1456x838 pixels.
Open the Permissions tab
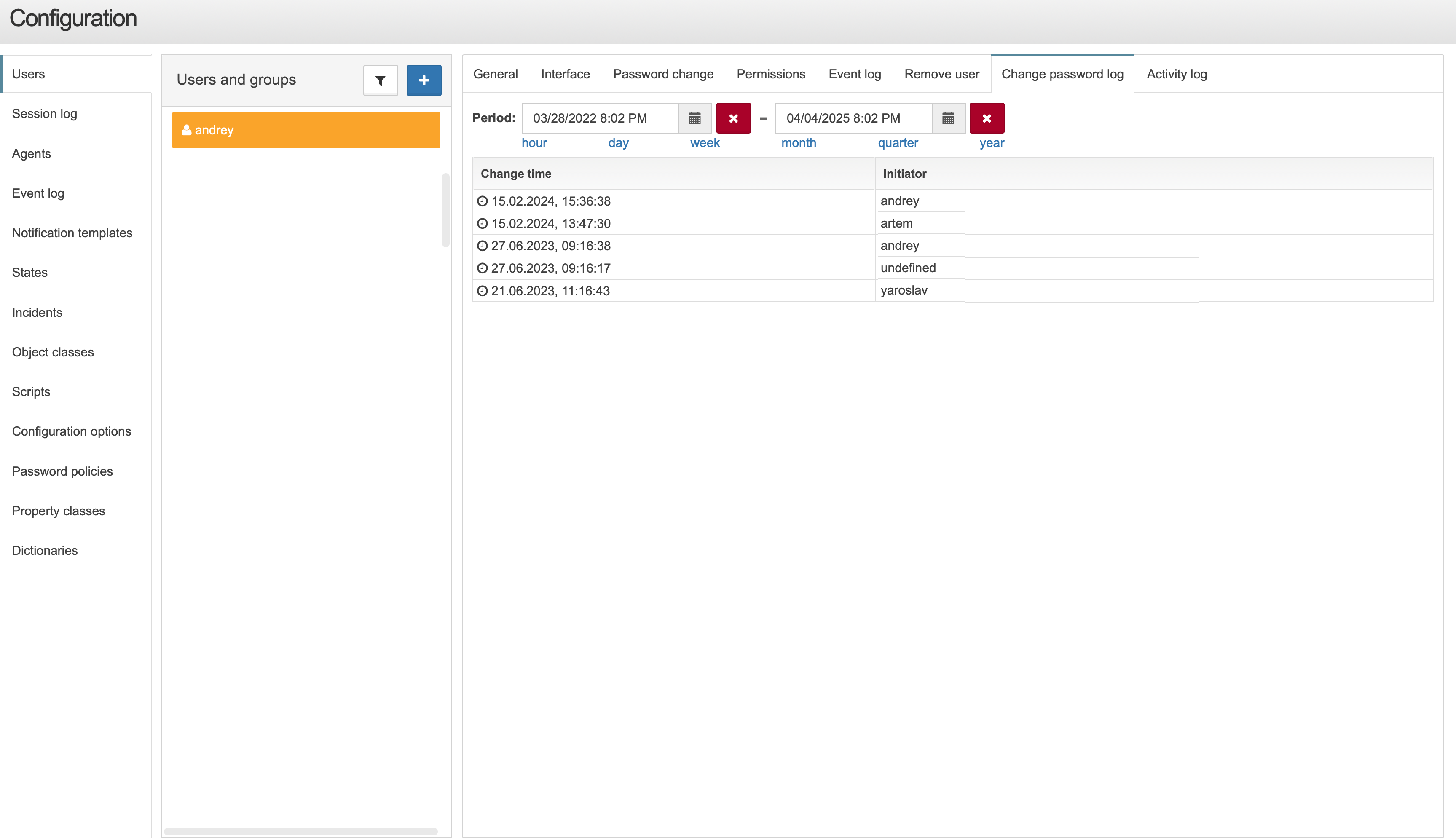(x=771, y=74)
